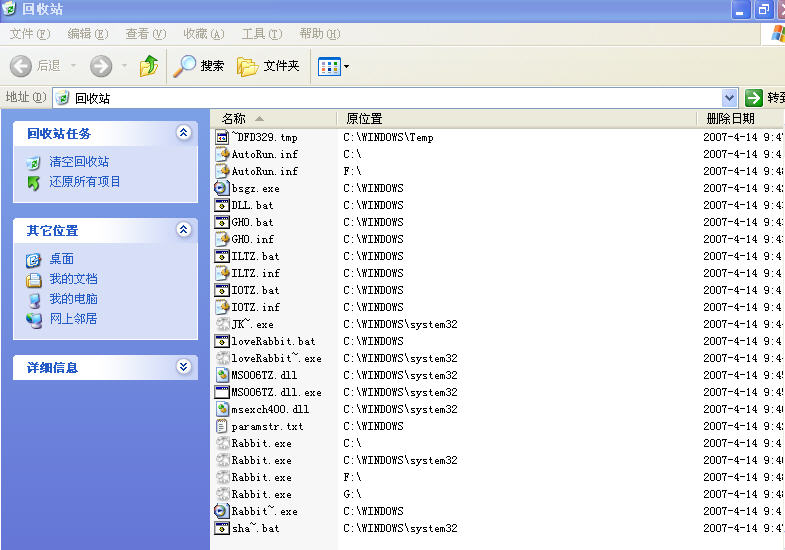Viewport: 785px width, 550px height.
Task: Select the bsgz.exe file icon
Action: pyautogui.click(x=223, y=188)
